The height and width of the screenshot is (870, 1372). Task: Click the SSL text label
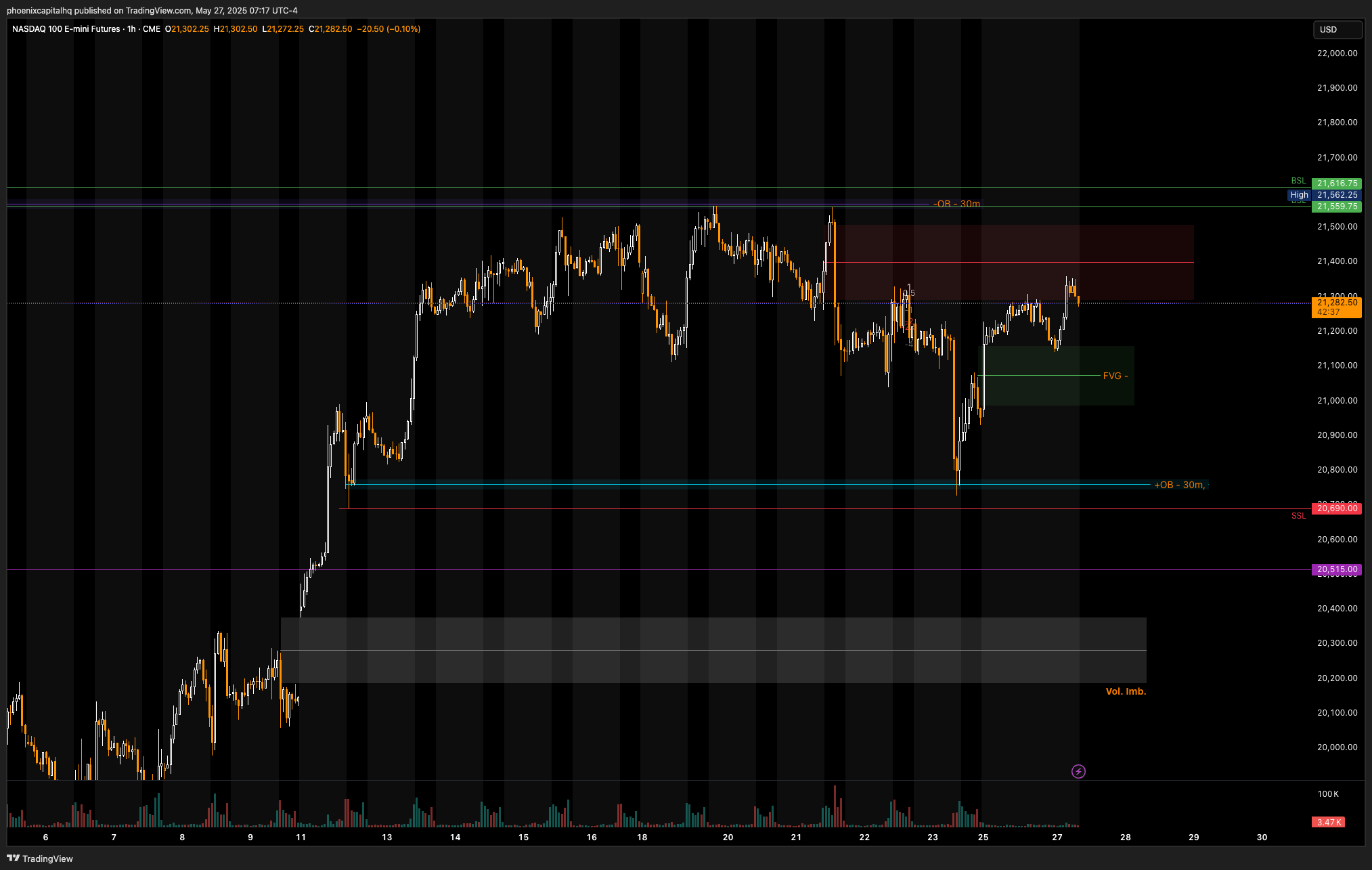(1298, 516)
